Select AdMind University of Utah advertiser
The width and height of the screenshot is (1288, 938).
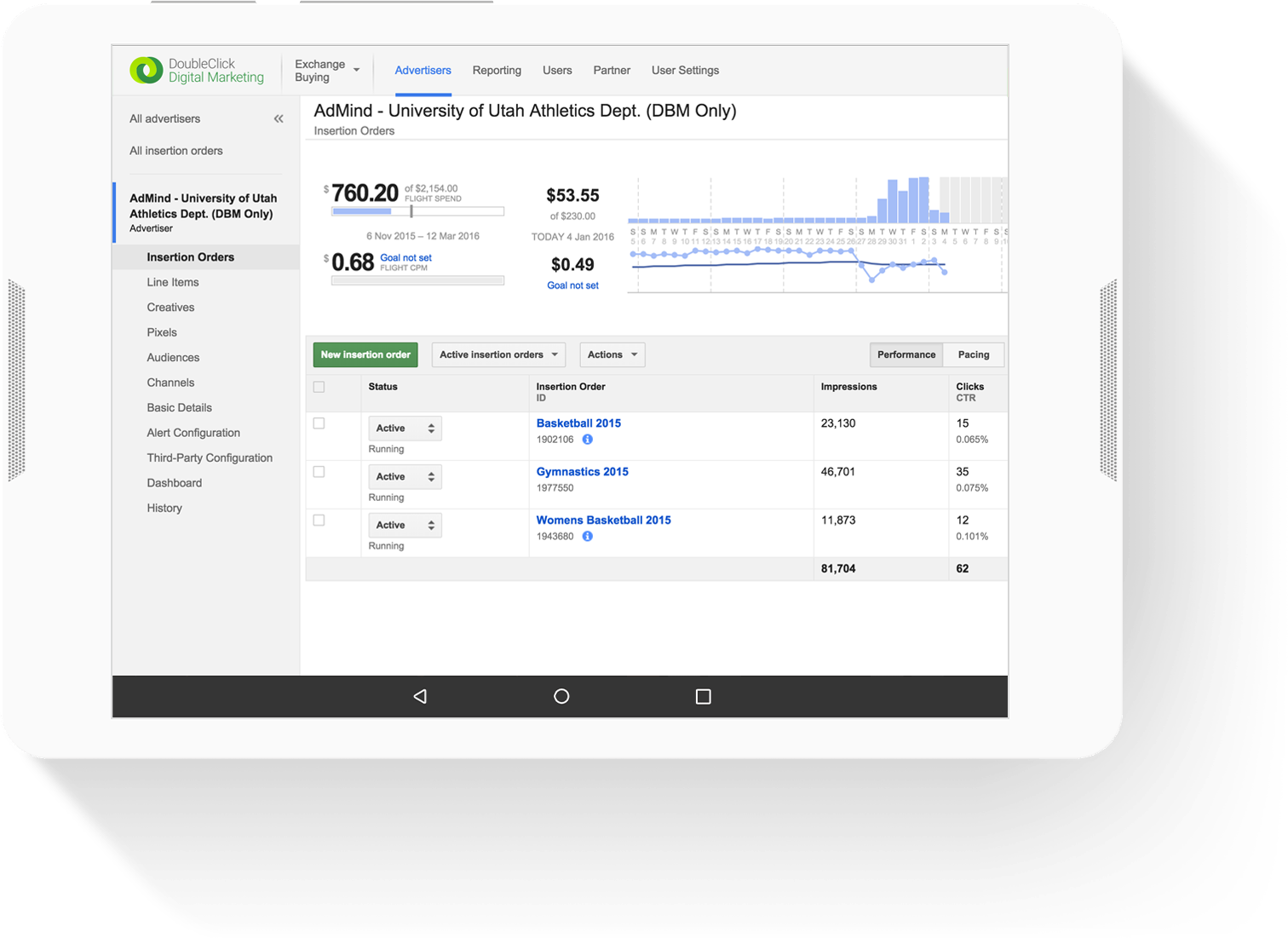[x=203, y=213]
